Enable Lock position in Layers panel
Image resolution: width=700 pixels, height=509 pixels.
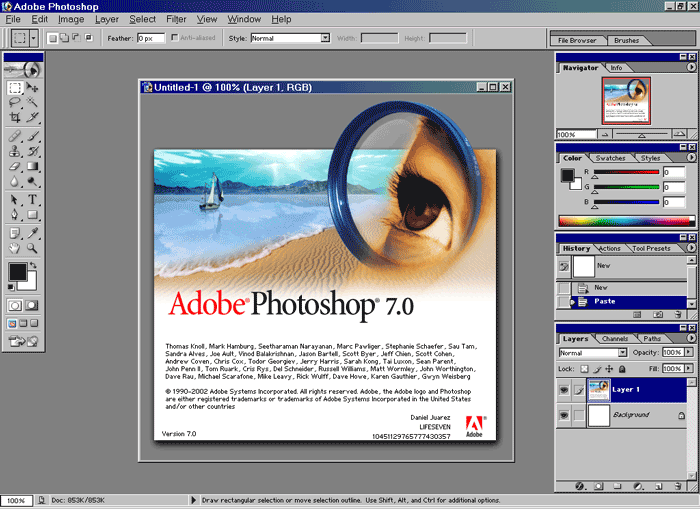pyautogui.click(x=609, y=369)
